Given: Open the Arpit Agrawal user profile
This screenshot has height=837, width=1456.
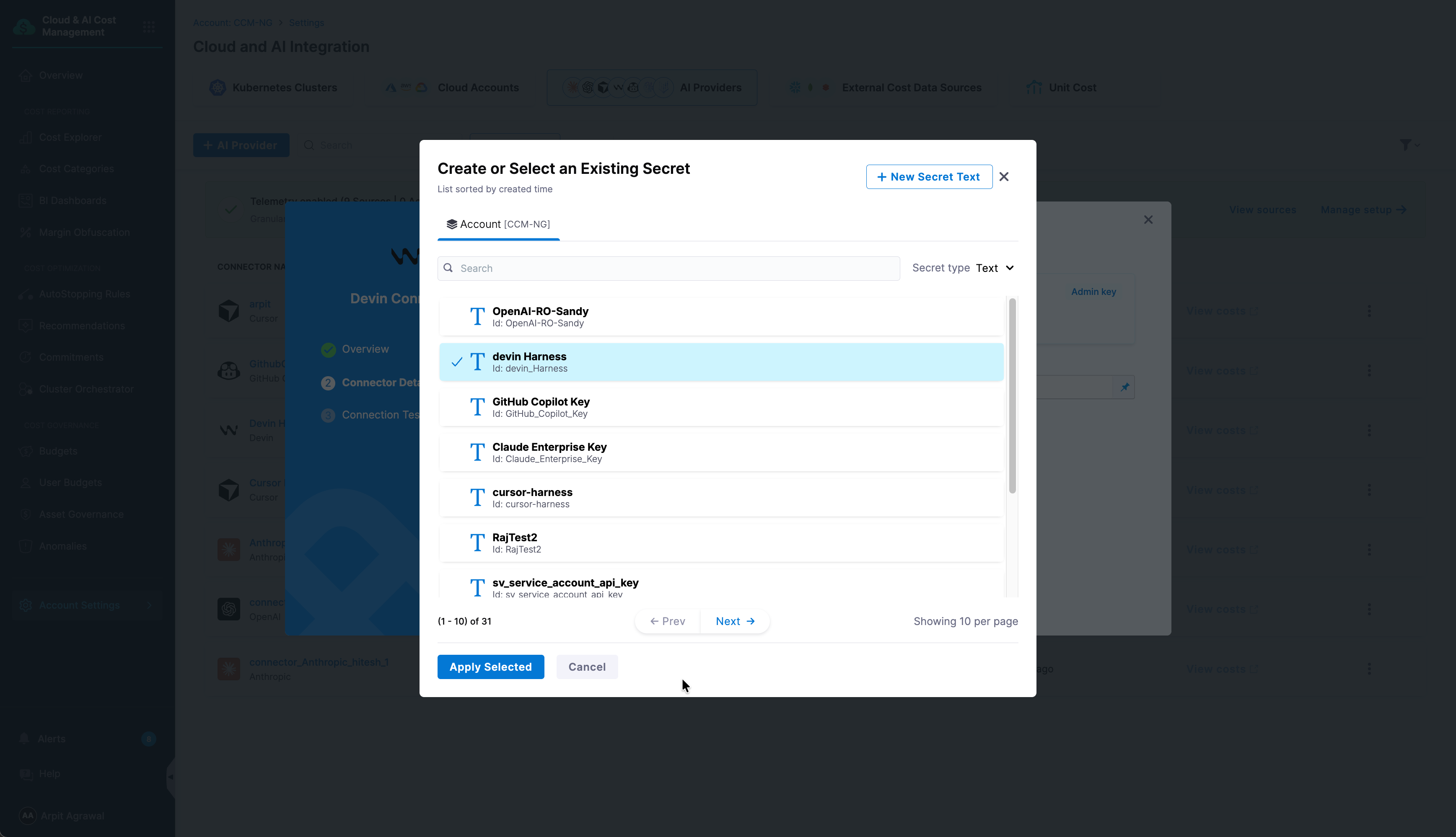Looking at the screenshot, I should pos(62,816).
